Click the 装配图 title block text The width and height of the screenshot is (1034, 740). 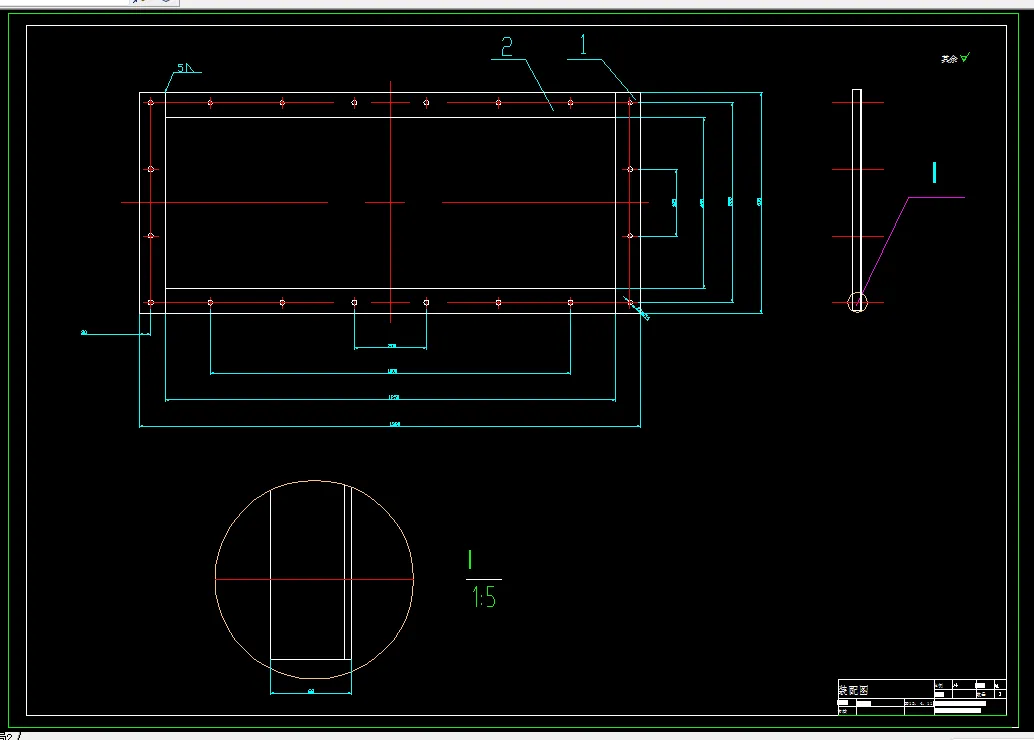(853, 691)
